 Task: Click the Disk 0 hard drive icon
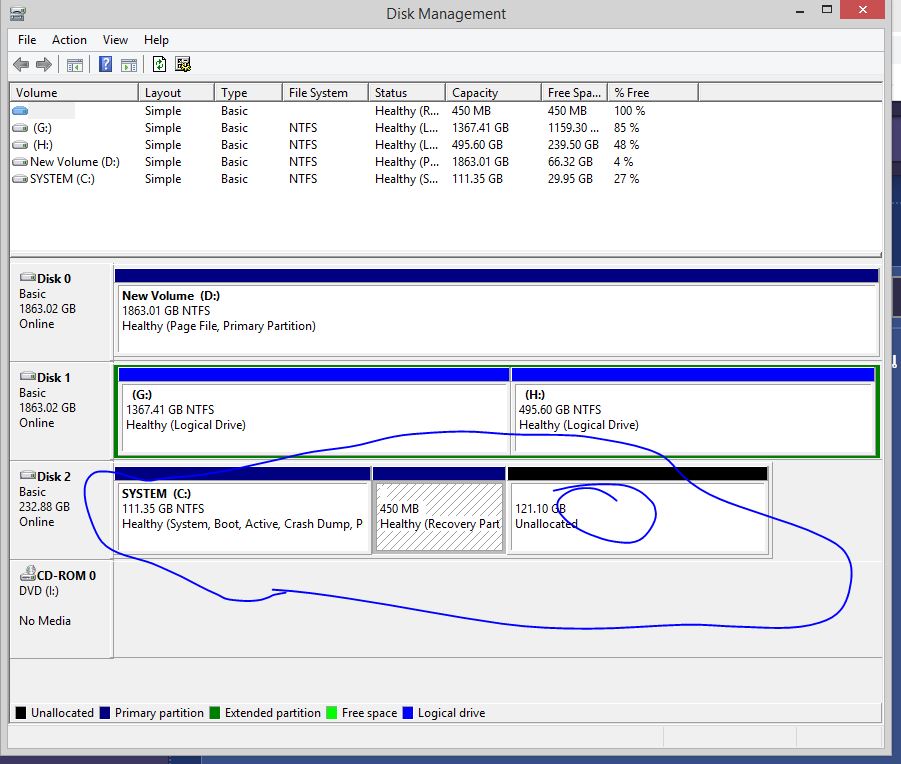point(28,277)
